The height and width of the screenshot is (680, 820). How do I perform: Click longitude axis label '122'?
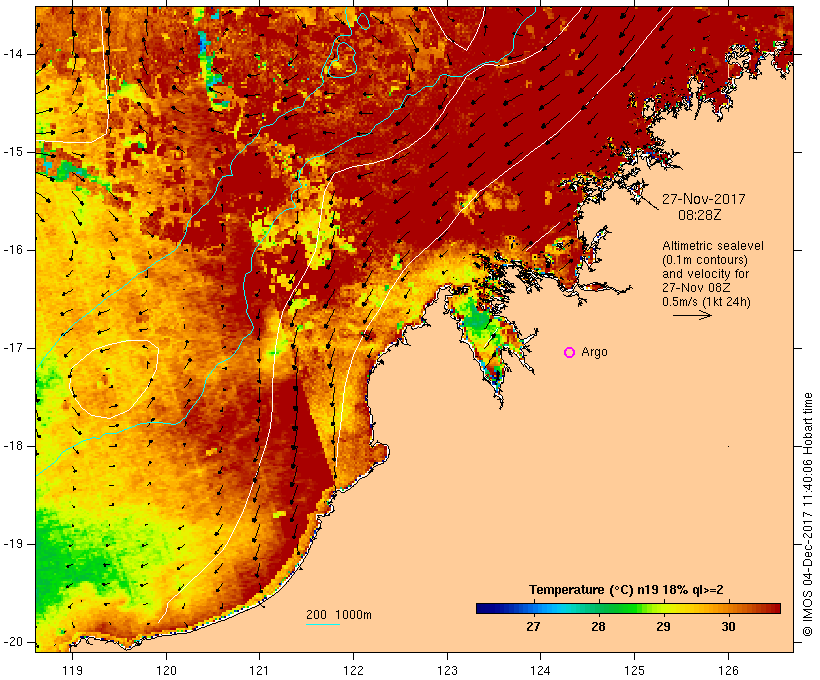click(354, 671)
